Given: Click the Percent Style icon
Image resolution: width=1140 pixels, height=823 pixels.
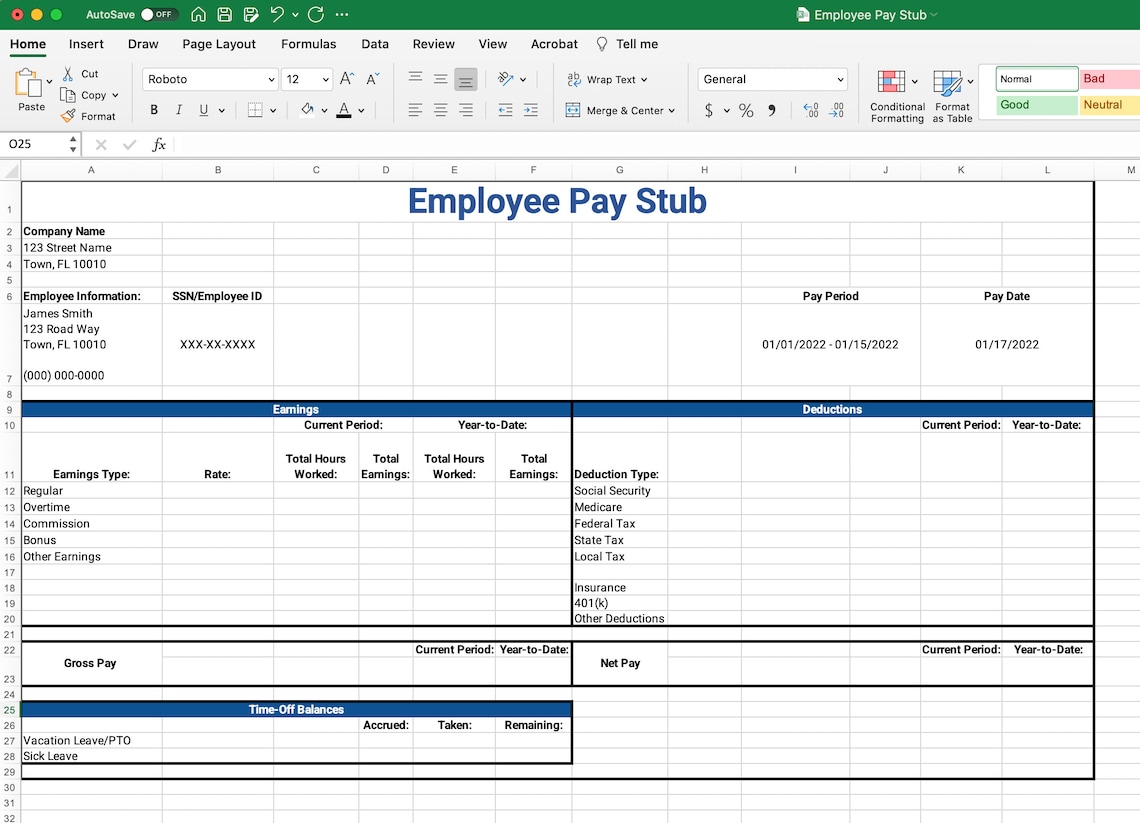Looking at the screenshot, I should point(746,111).
